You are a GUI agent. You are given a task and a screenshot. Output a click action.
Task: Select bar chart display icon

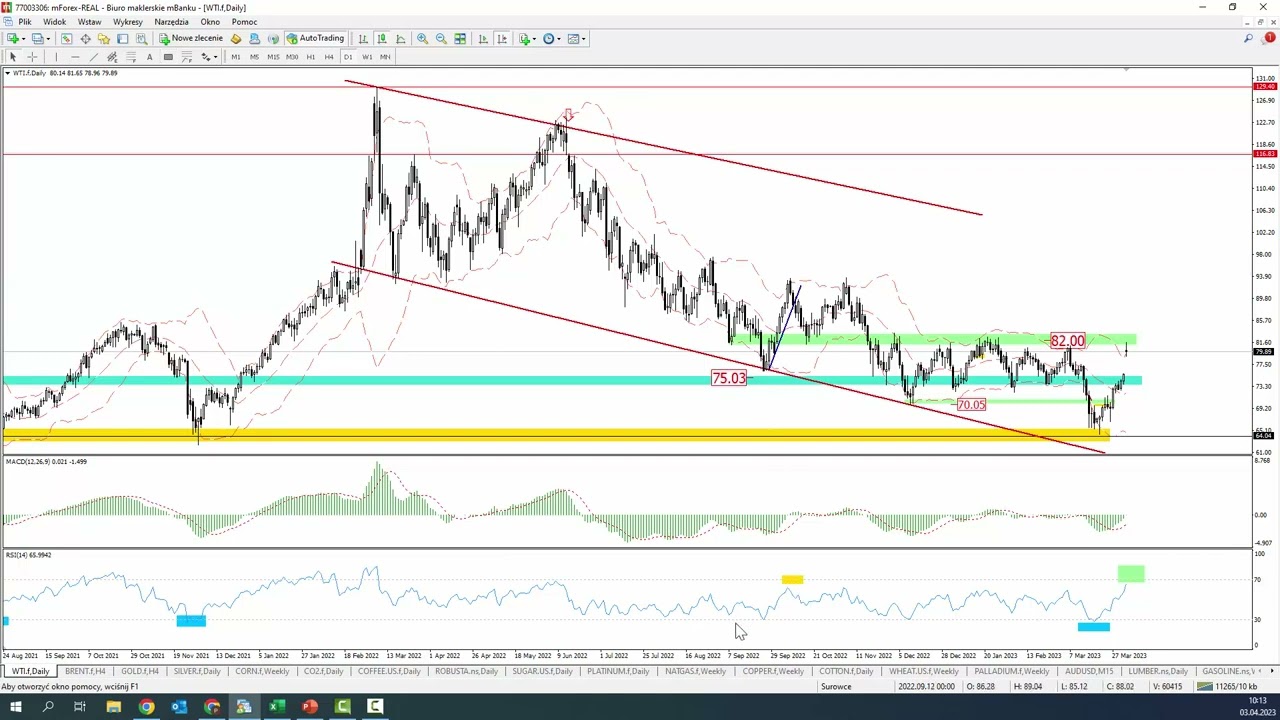pyautogui.click(x=363, y=38)
